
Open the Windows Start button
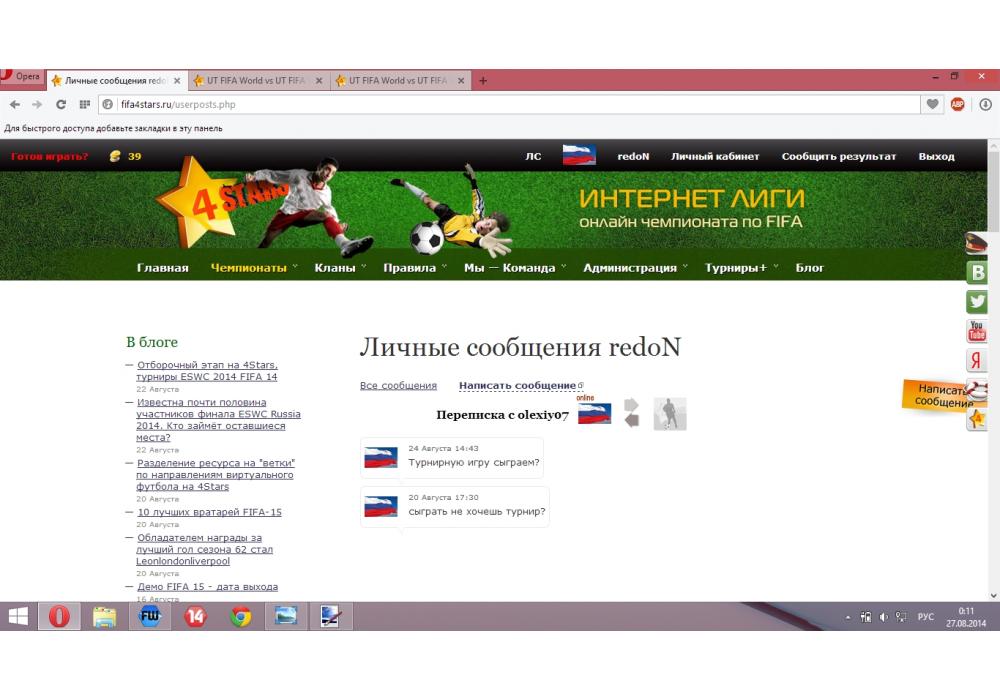point(18,616)
